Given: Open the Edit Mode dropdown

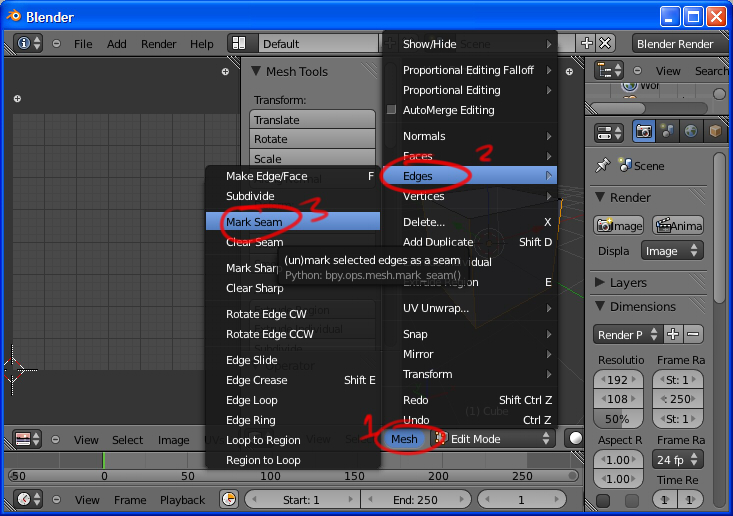Looking at the screenshot, I should 492,439.
